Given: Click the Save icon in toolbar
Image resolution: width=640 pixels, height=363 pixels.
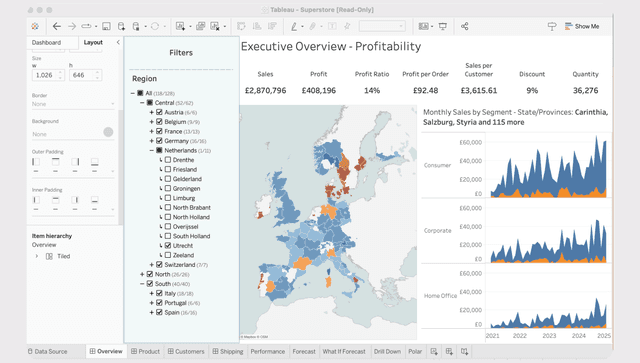Looking at the screenshot, I should click(x=106, y=26).
